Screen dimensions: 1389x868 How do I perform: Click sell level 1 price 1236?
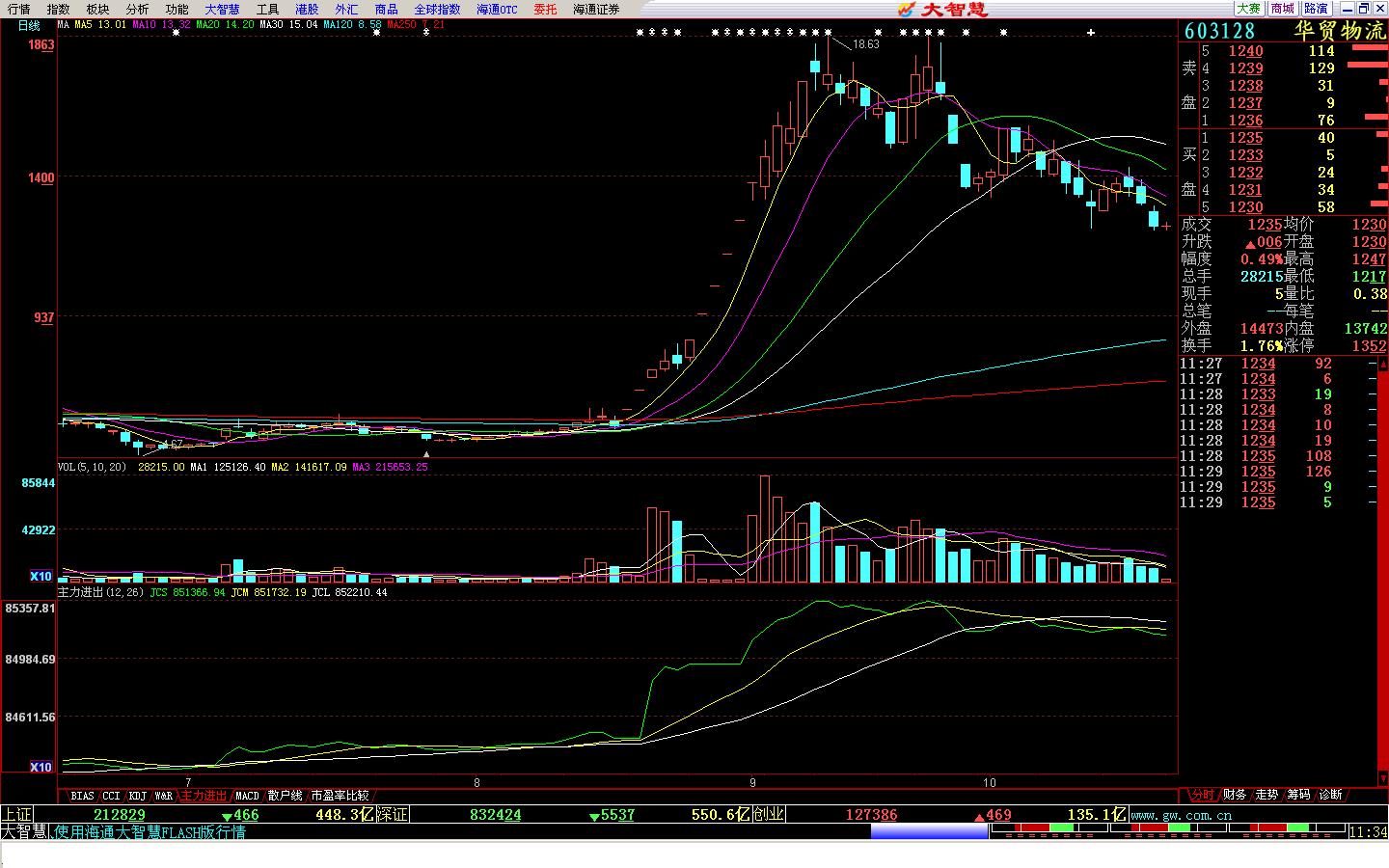tap(1245, 121)
